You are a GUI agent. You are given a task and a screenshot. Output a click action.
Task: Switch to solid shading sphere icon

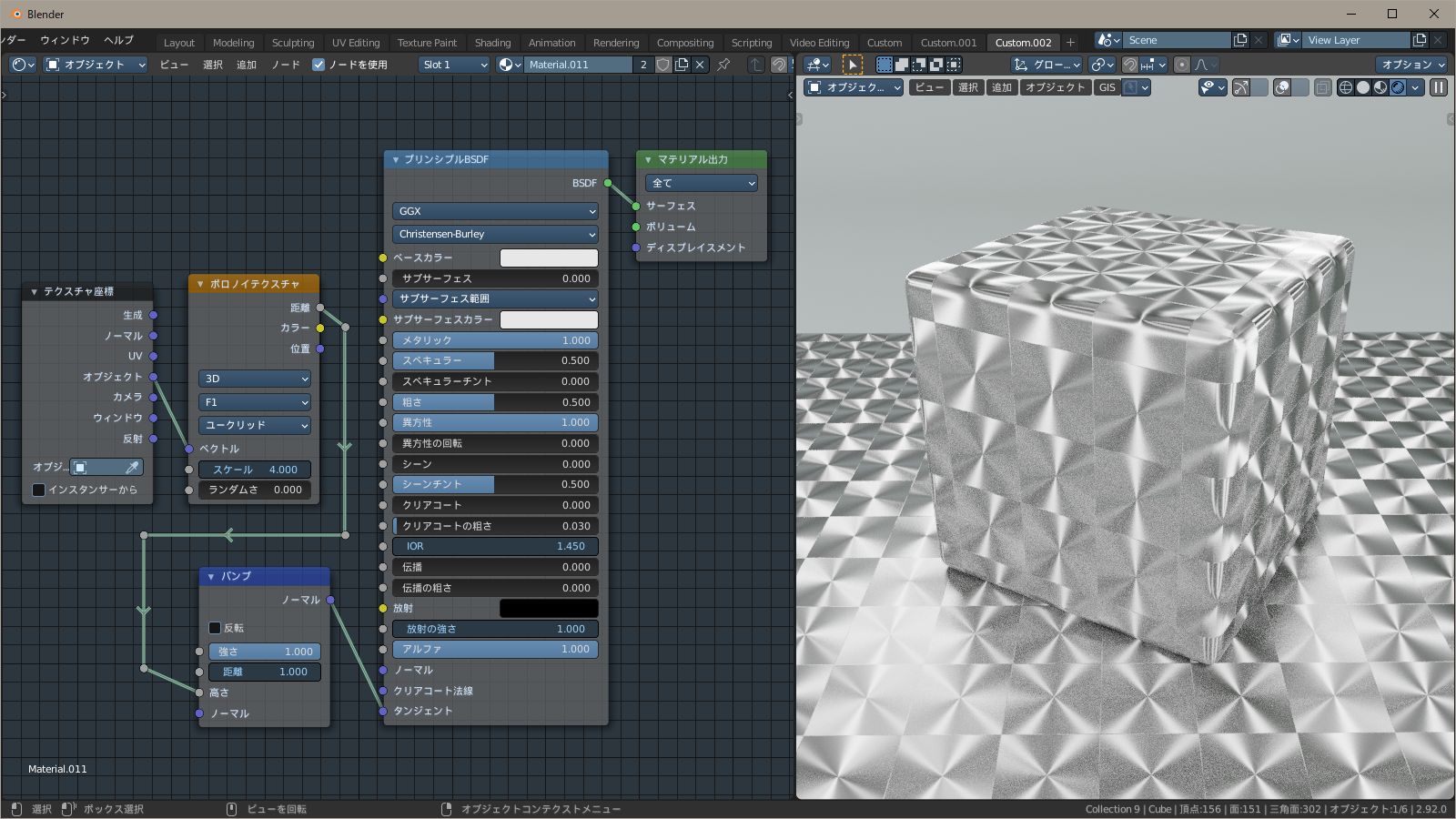point(1363,87)
